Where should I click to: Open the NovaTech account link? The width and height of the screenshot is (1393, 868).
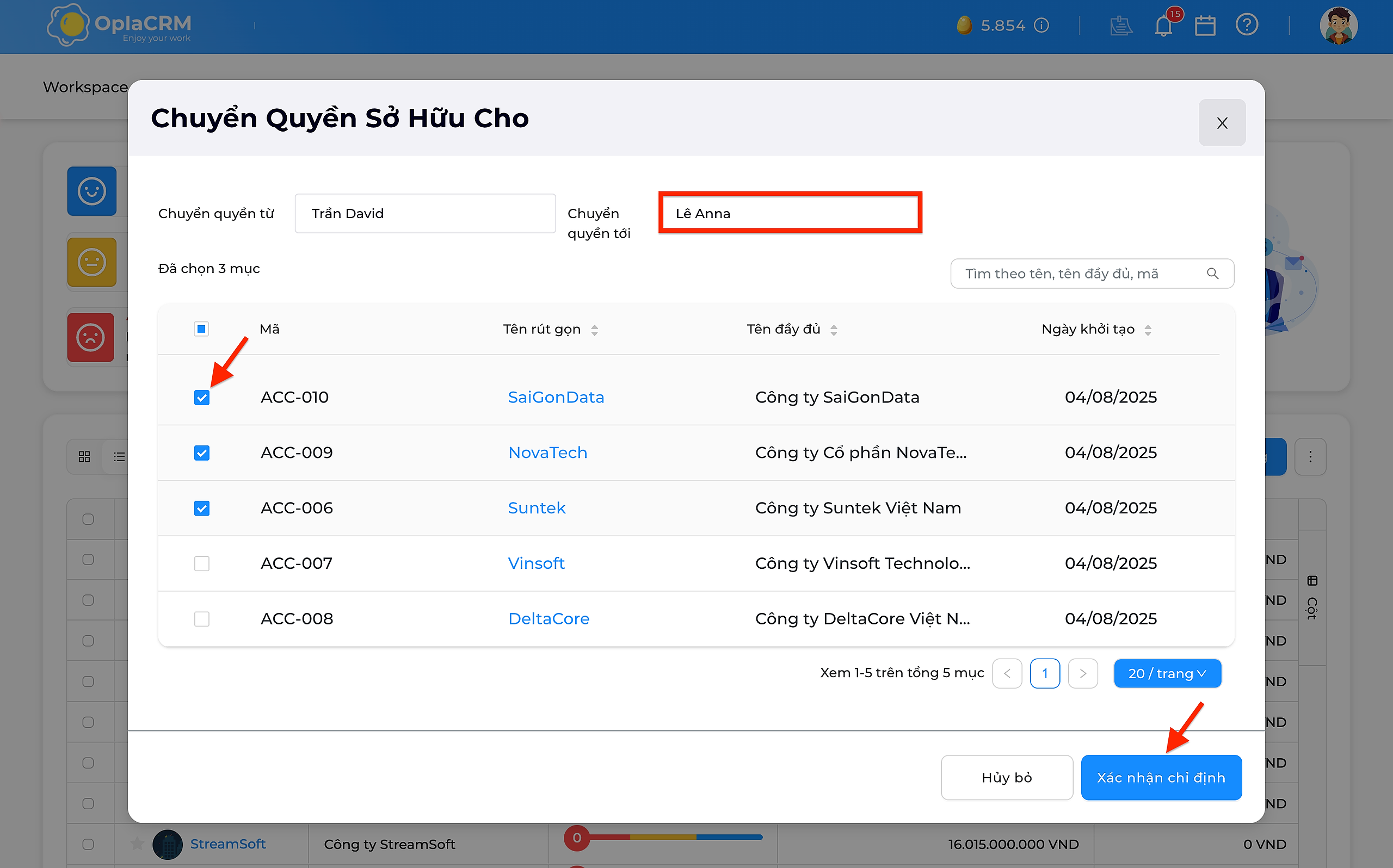point(548,453)
